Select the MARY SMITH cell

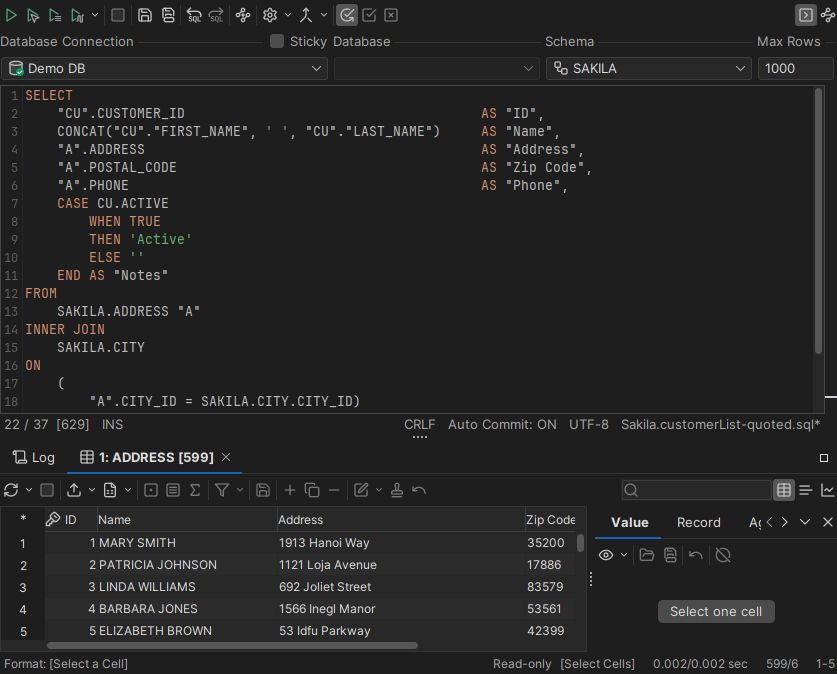(186, 543)
